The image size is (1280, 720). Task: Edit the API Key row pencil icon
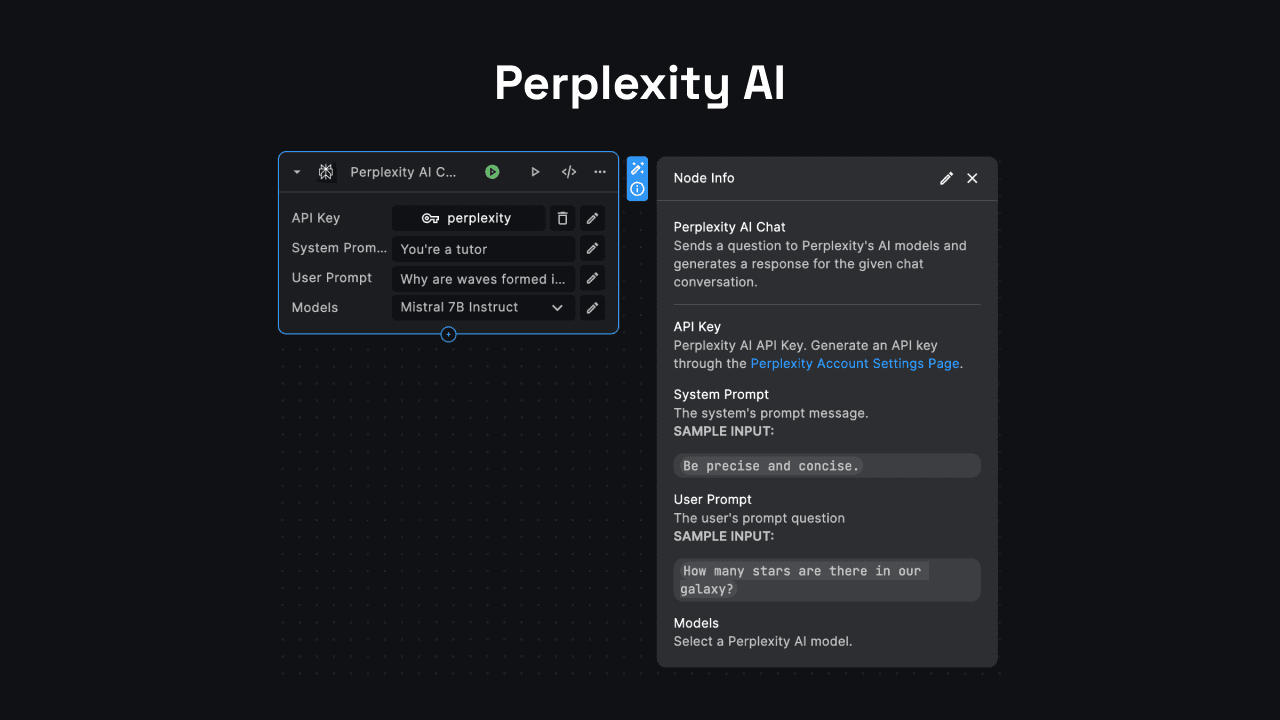(592, 218)
